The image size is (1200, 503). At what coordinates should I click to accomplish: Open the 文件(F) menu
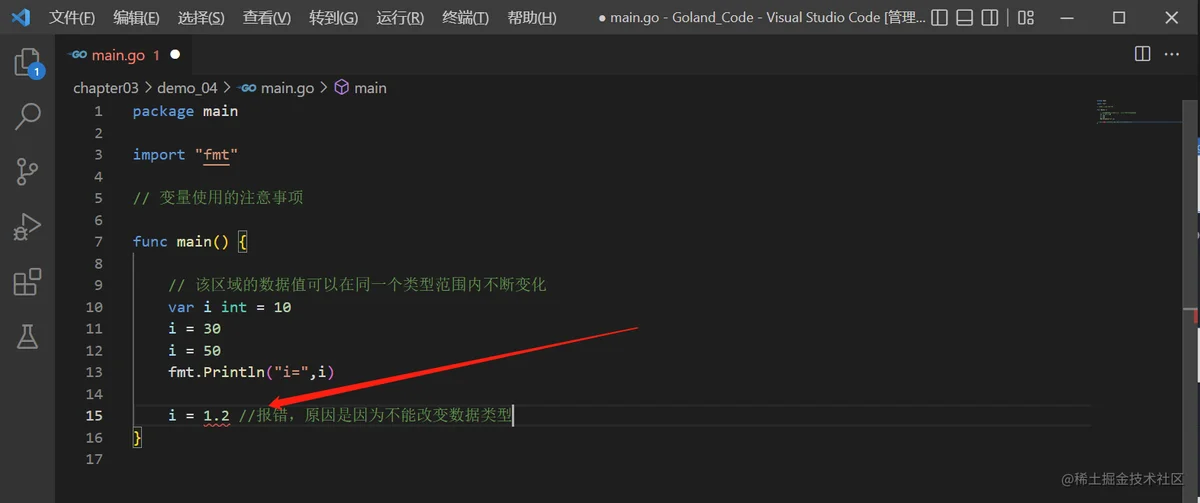click(72, 18)
